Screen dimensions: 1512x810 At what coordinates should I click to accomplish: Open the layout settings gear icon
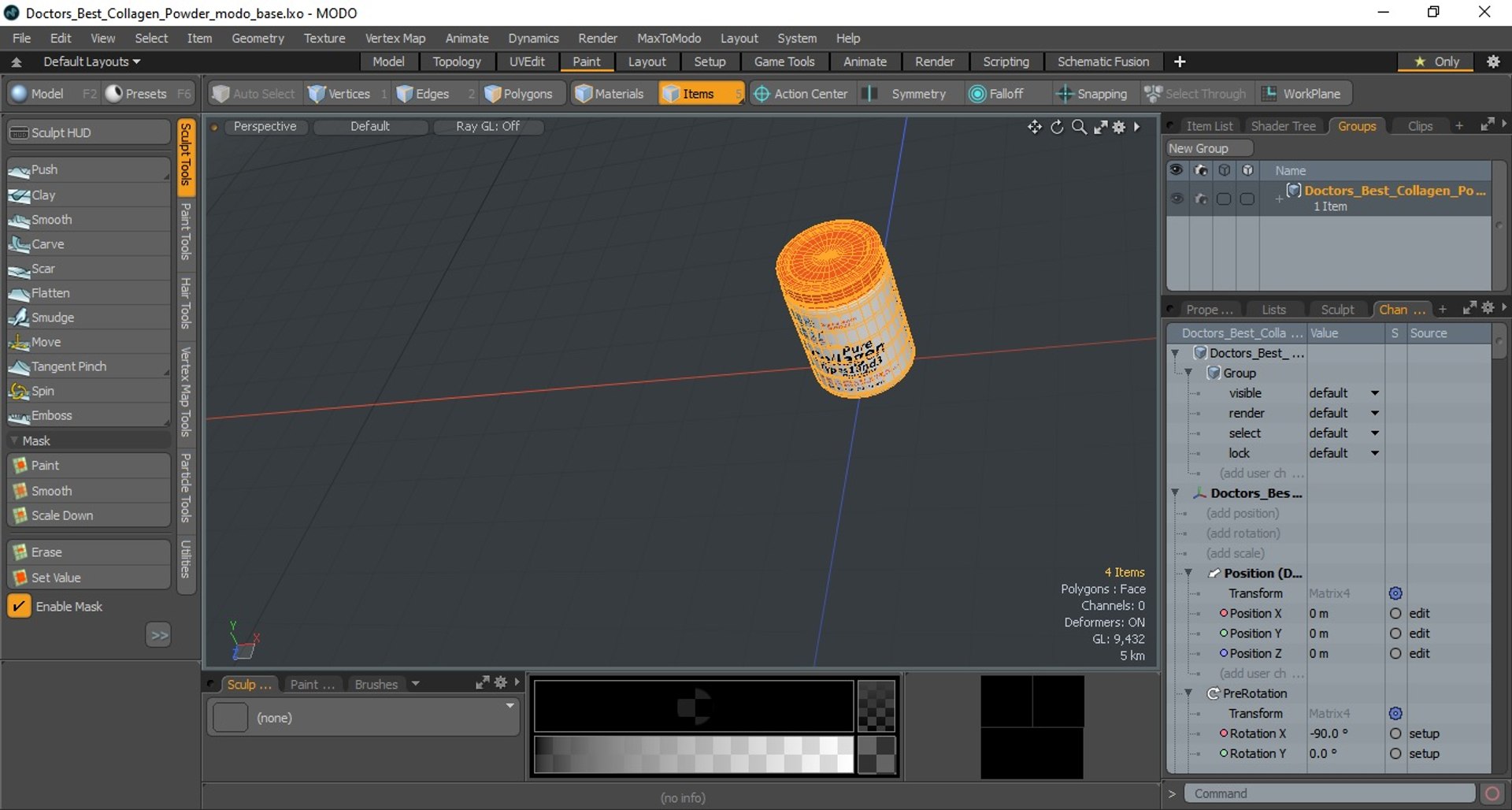click(x=1493, y=61)
